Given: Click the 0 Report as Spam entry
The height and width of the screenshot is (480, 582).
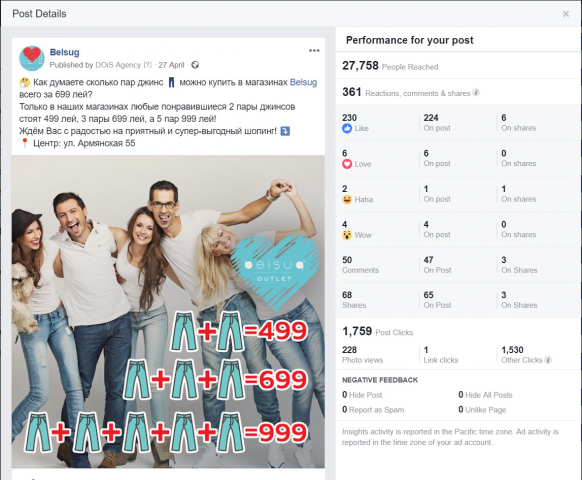Looking at the screenshot, I should [373, 410].
